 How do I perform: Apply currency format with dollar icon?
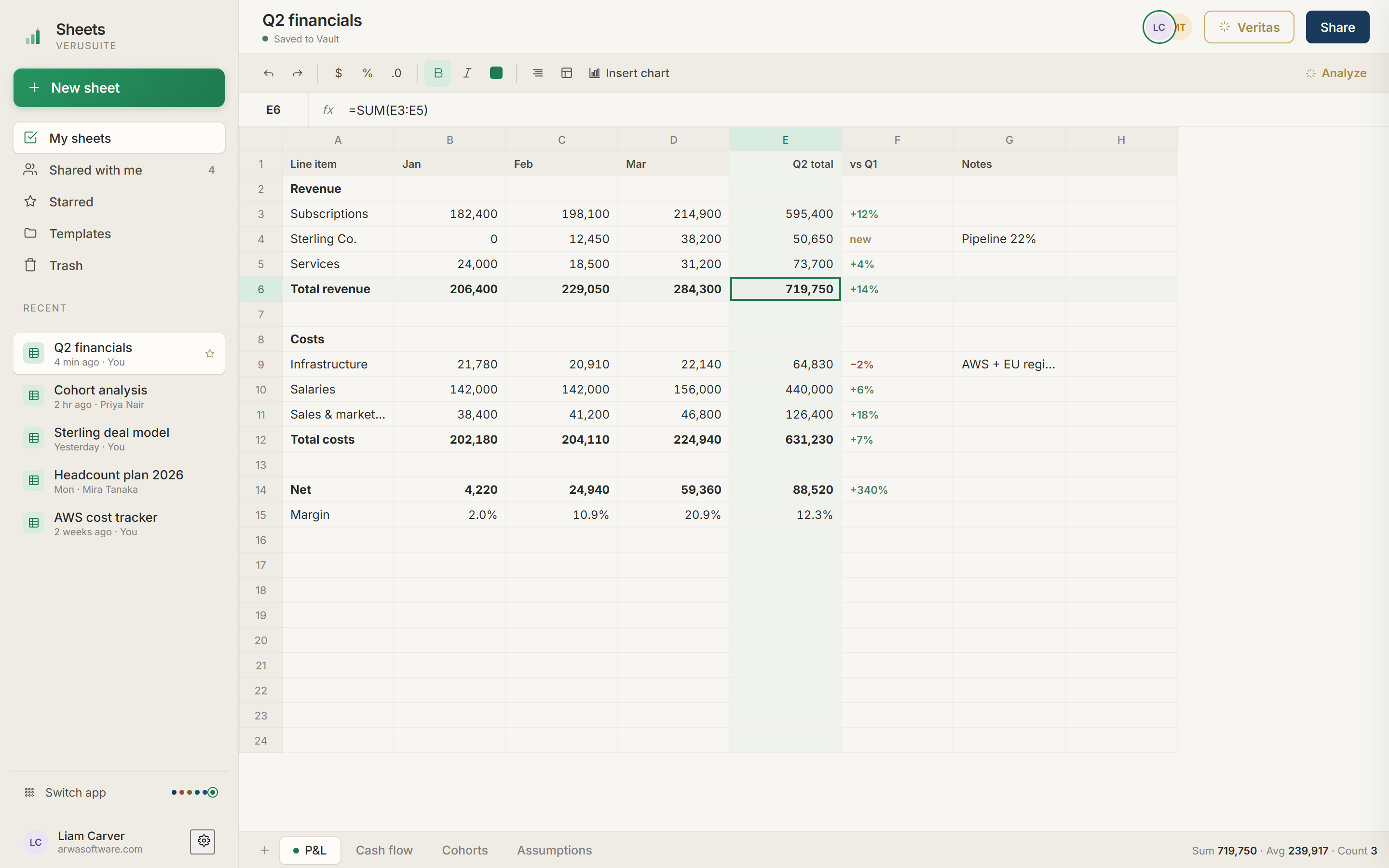[339, 73]
